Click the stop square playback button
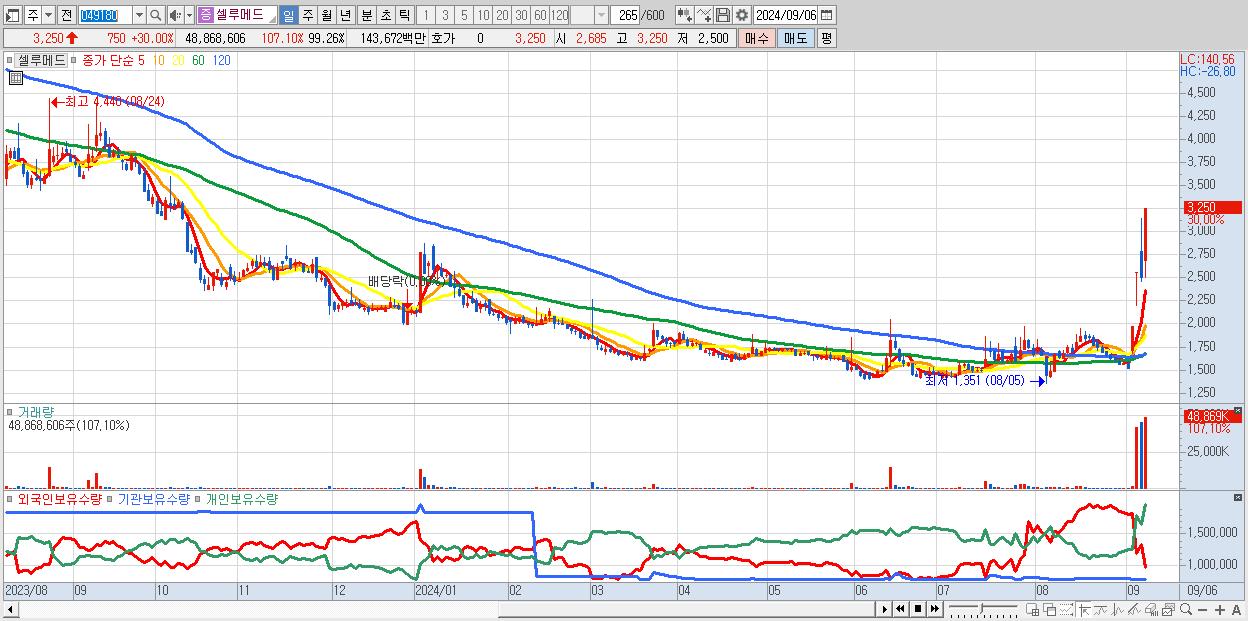The image size is (1248, 621). click(x=918, y=609)
